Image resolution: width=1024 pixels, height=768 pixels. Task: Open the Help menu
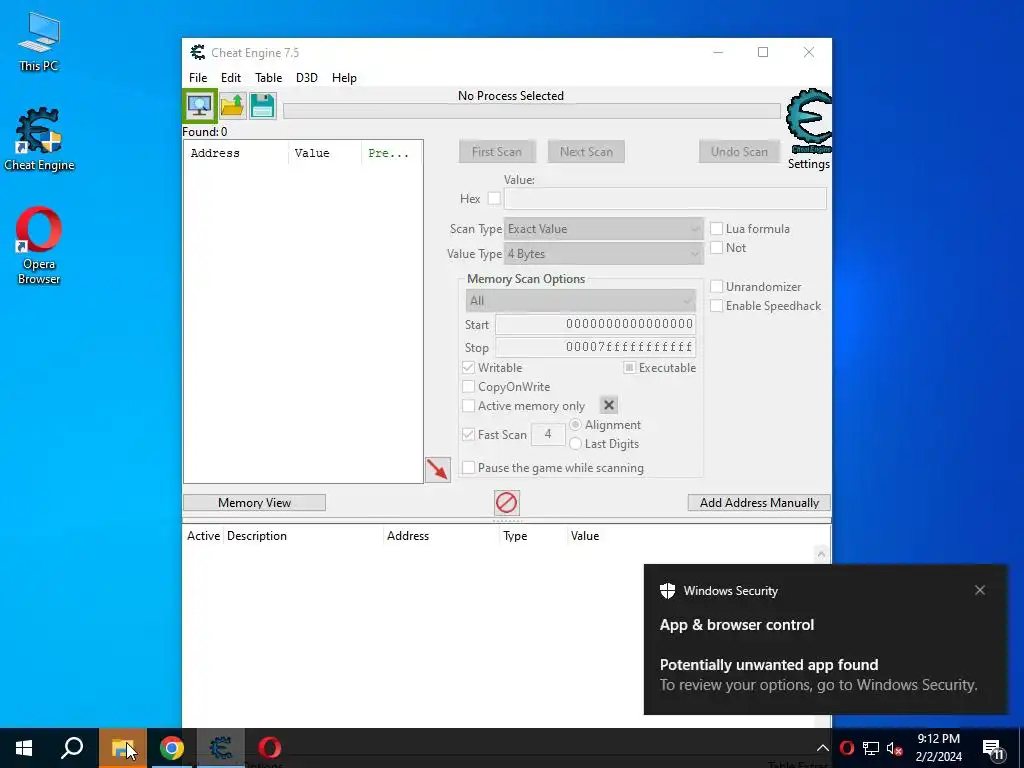click(x=344, y=78)
